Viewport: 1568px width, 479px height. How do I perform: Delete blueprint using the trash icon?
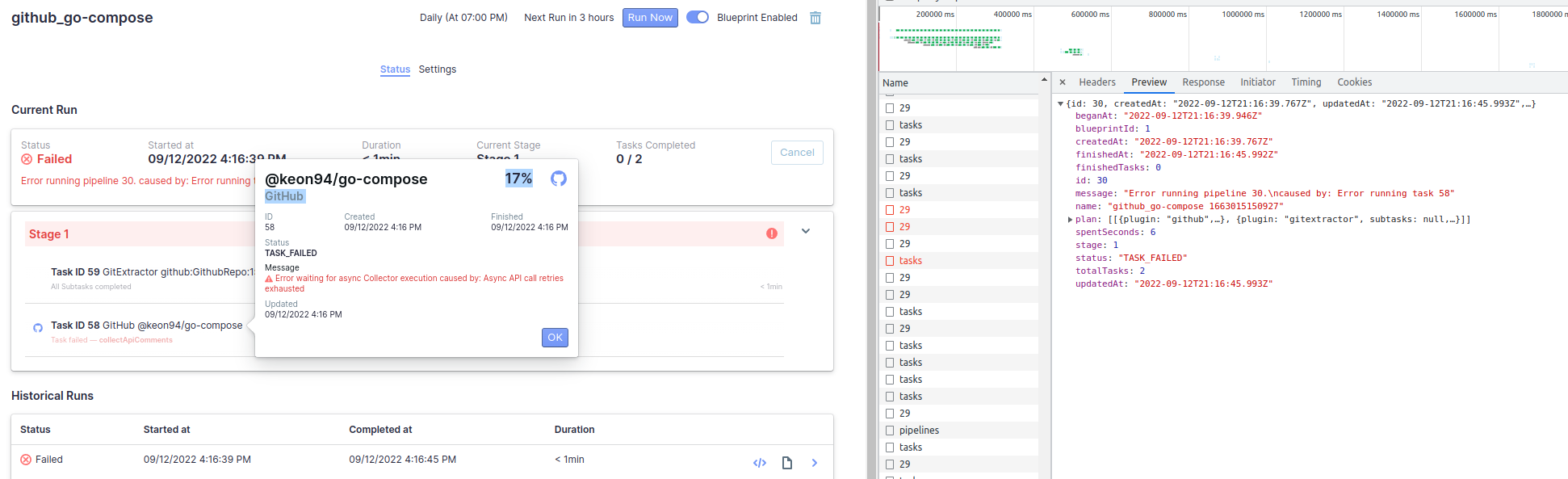coord(815,18)
